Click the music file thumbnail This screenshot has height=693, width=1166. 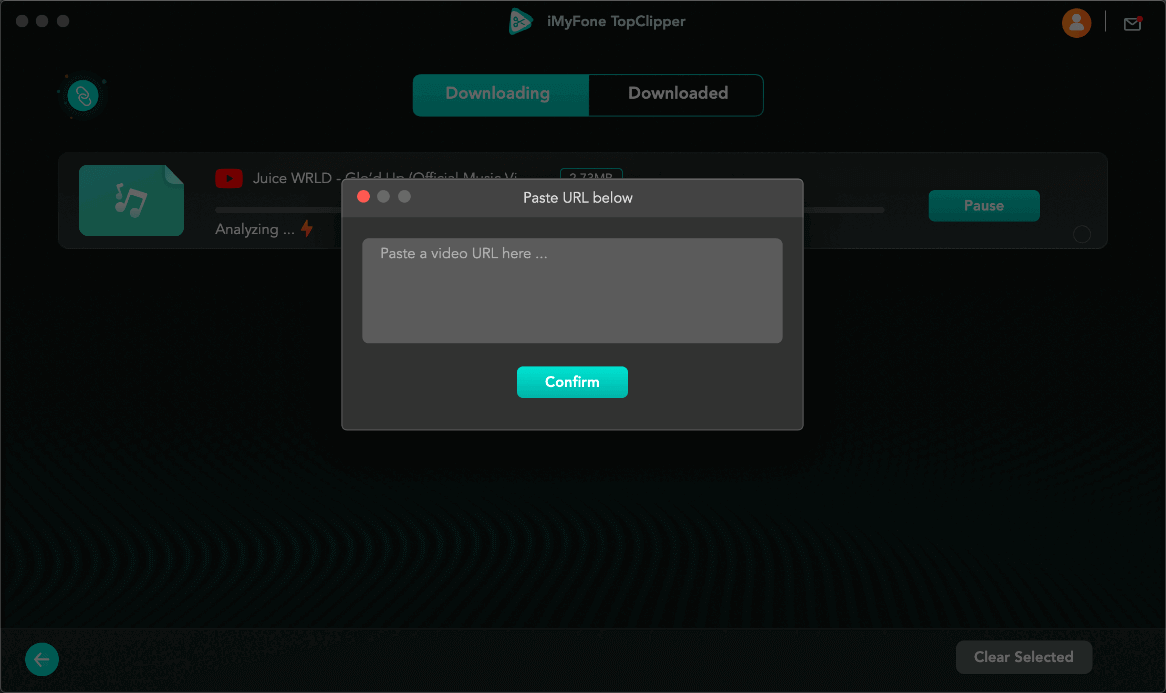point(131,201)
